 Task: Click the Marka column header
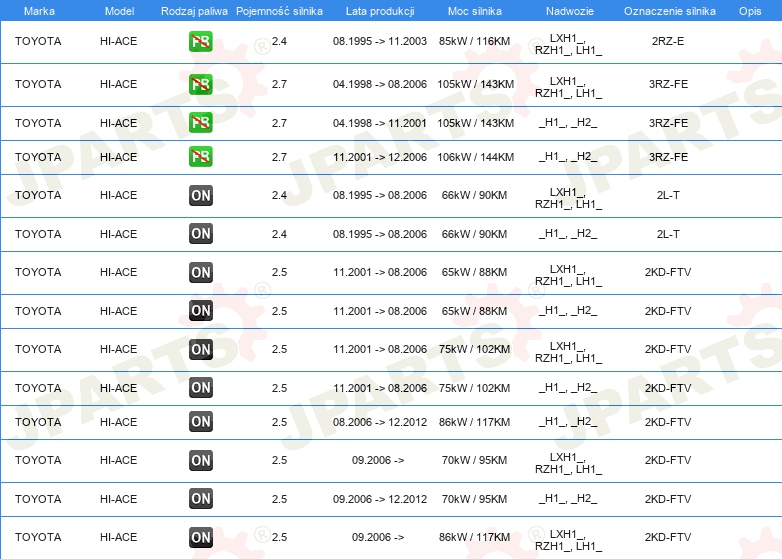coord(39,11)
